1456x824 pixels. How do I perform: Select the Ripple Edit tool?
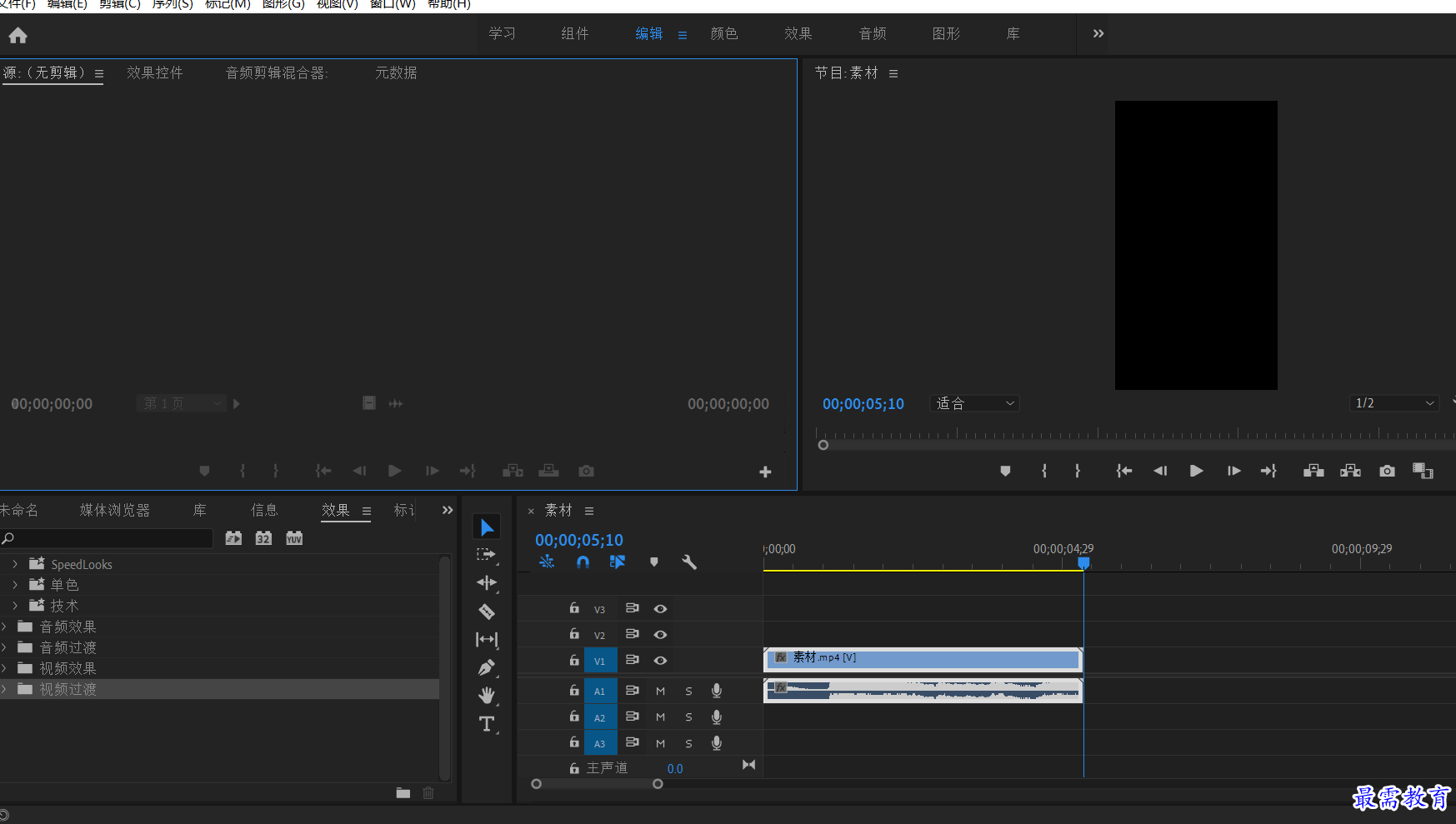[487, 582]
